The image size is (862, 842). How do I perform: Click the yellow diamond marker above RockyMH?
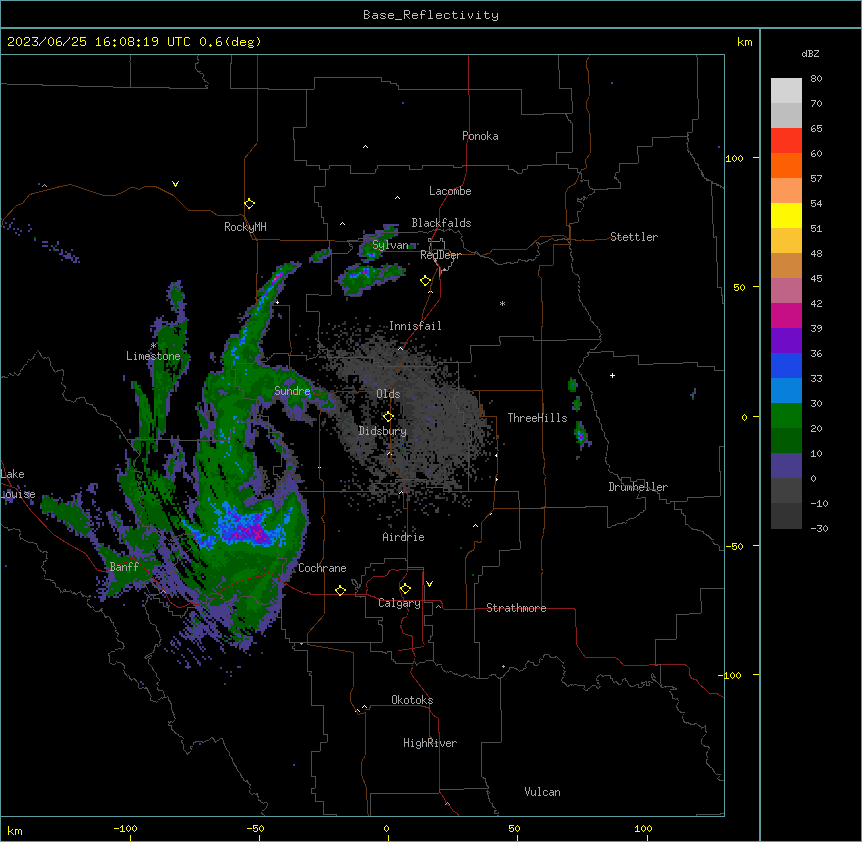coord(250,204)
